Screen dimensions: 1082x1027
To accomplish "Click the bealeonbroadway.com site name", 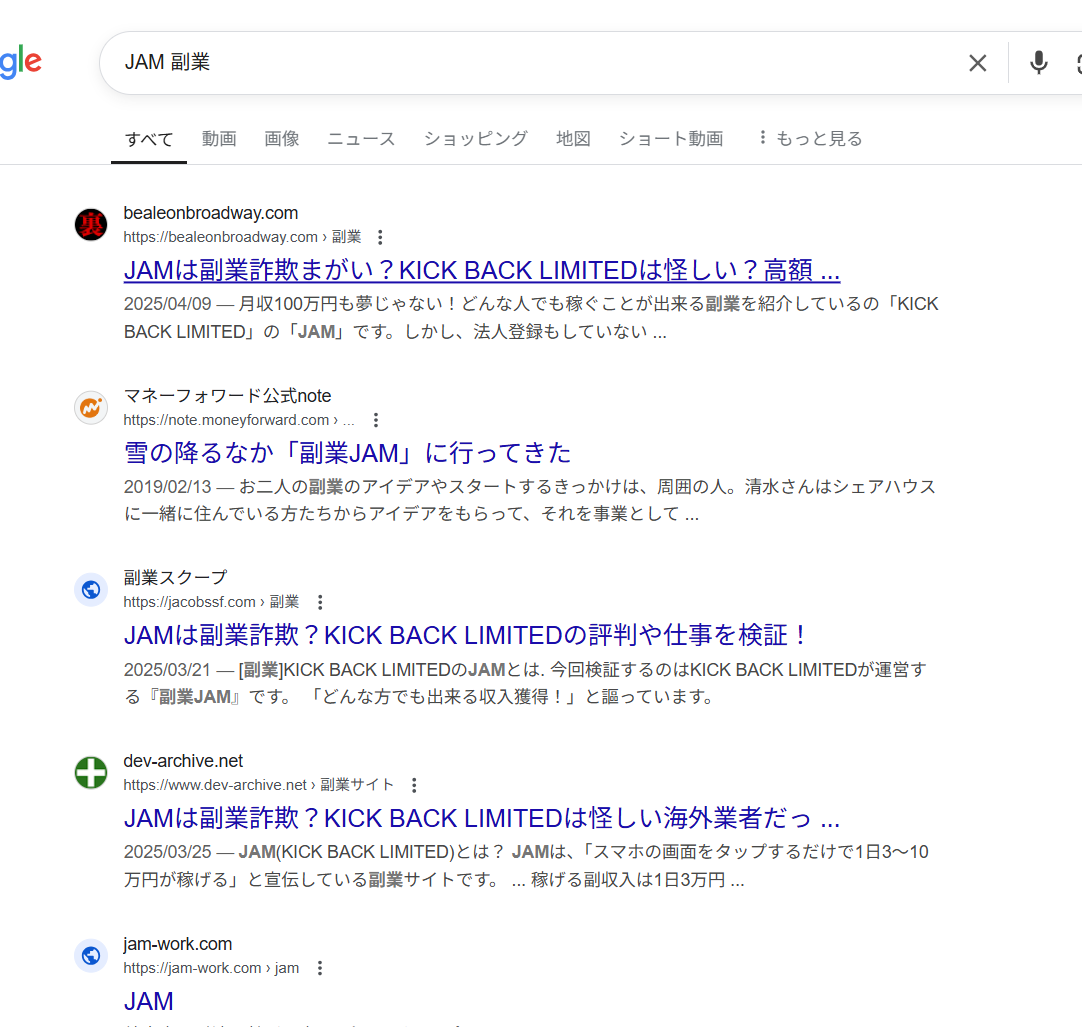I will click(x=210, y=213).
